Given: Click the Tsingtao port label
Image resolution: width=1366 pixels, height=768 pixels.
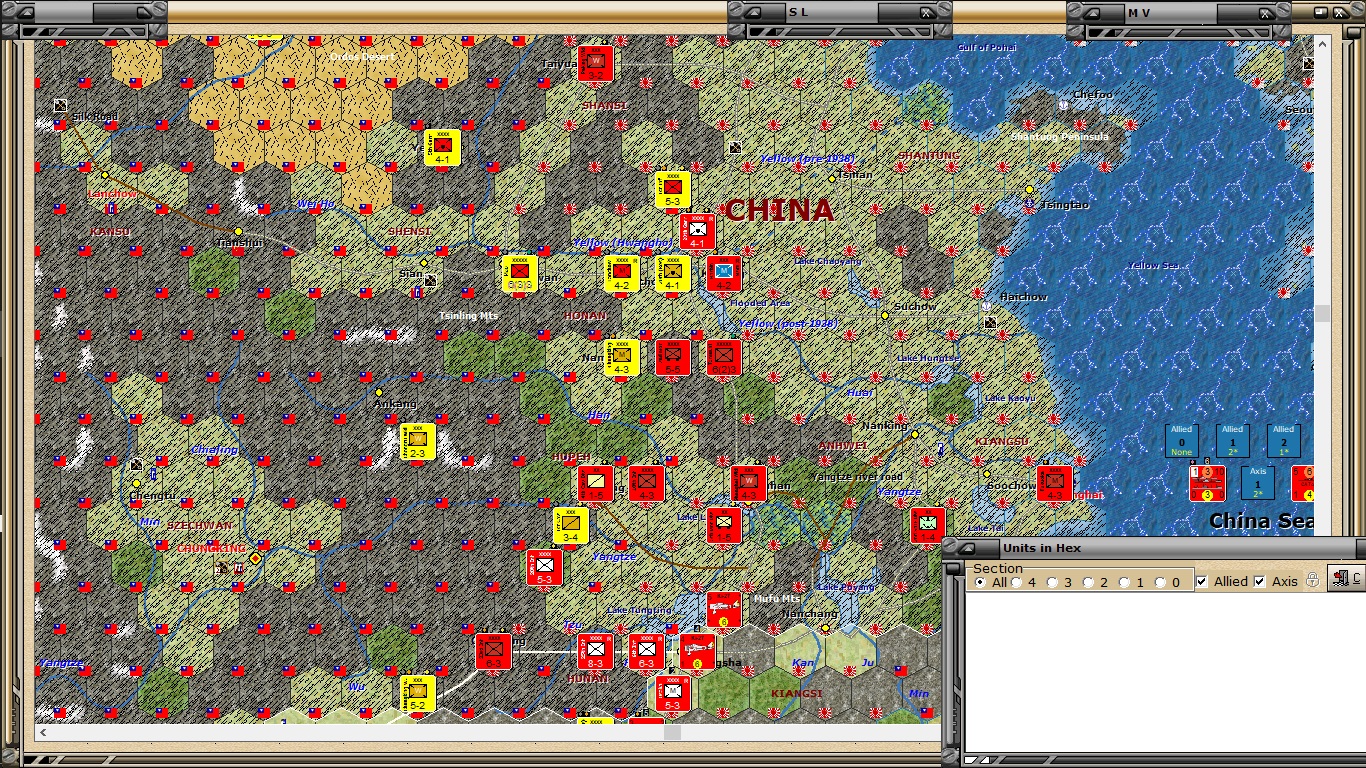Looking at the screenshot, I should [x=1065, y=204].
